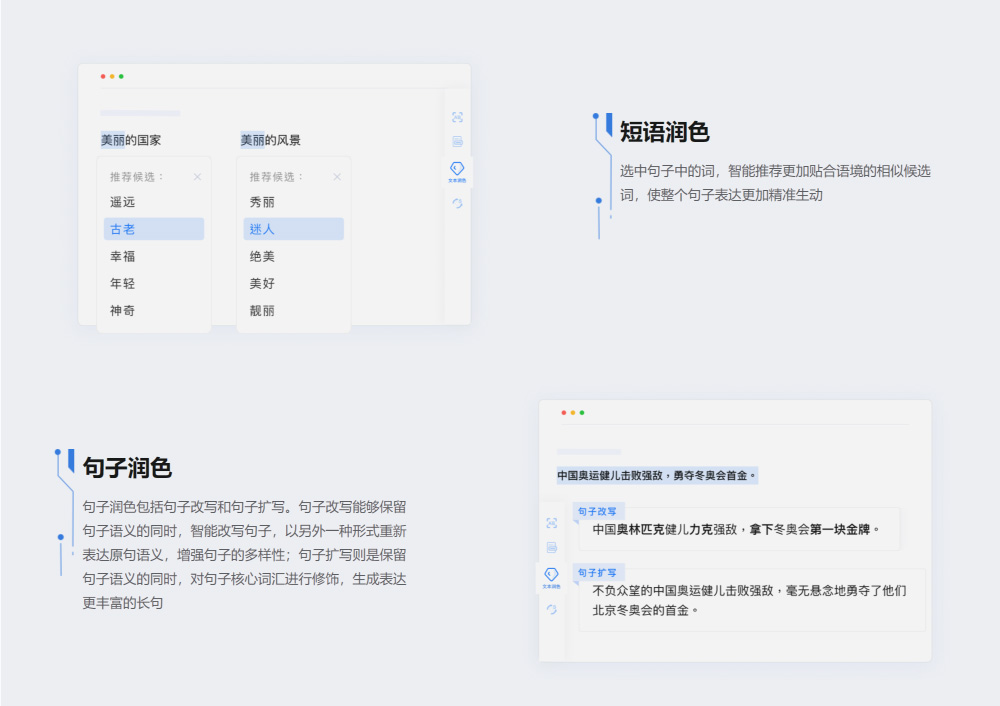Dismiss the left 推荐候选 panel with its ×

coord(198,178)
